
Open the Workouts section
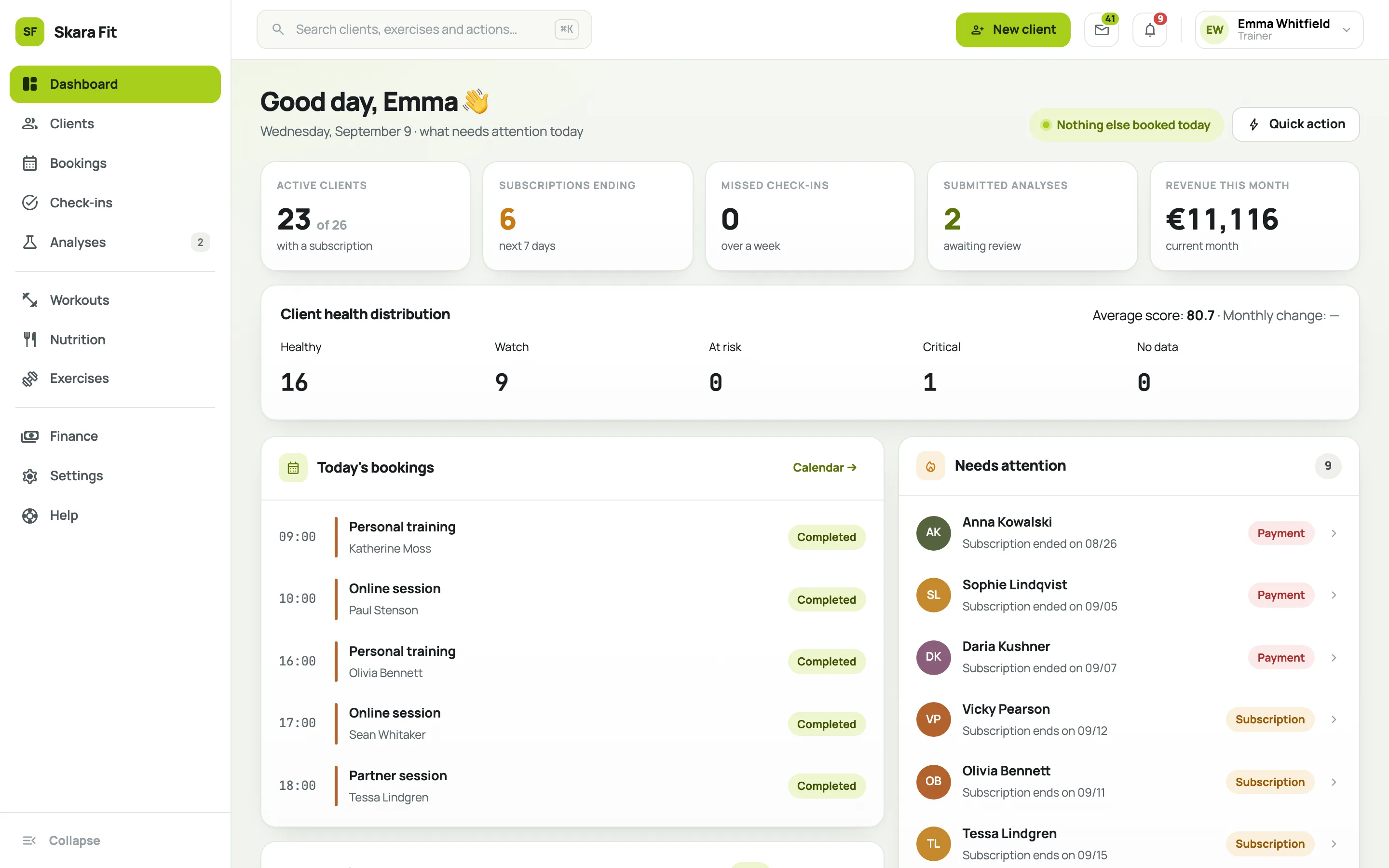[x=115, y=300]
